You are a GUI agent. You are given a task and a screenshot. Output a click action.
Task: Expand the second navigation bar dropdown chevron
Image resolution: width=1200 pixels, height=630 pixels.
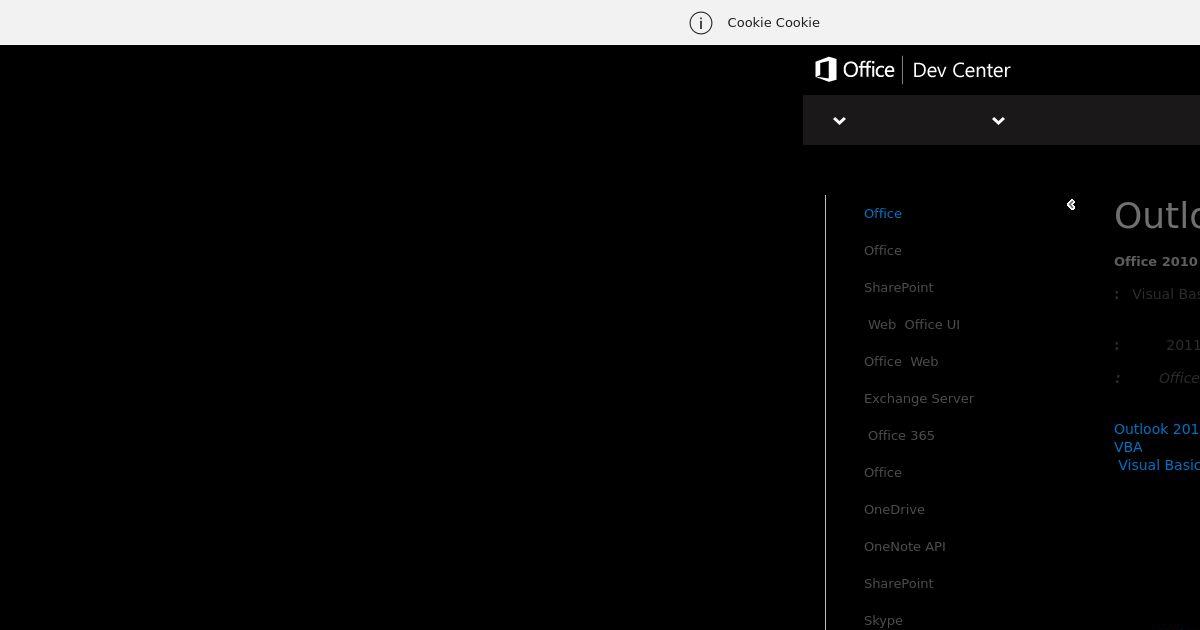(x=998, y=121)
